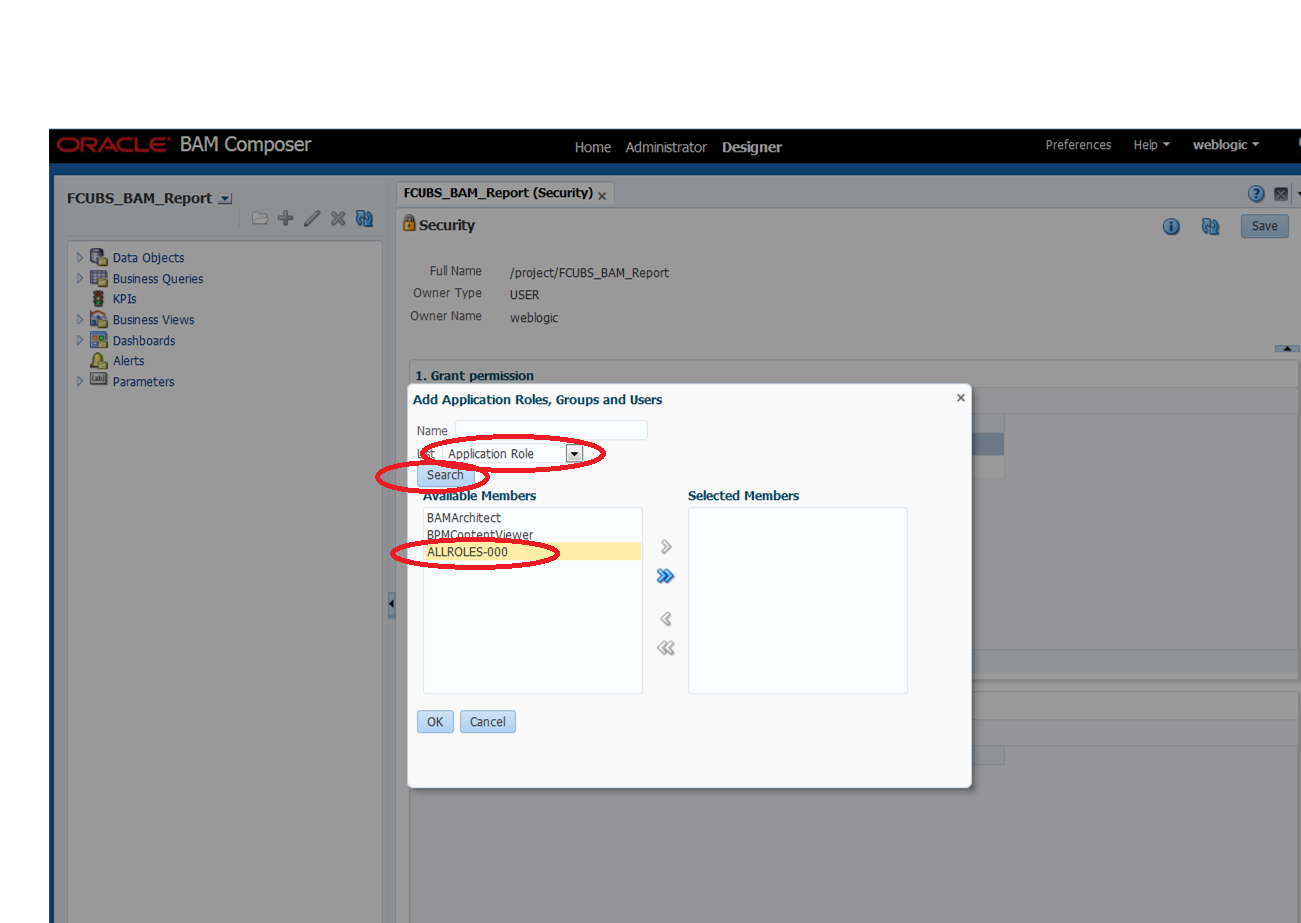Click the Data Objects database icon

[x=98, y=257]
